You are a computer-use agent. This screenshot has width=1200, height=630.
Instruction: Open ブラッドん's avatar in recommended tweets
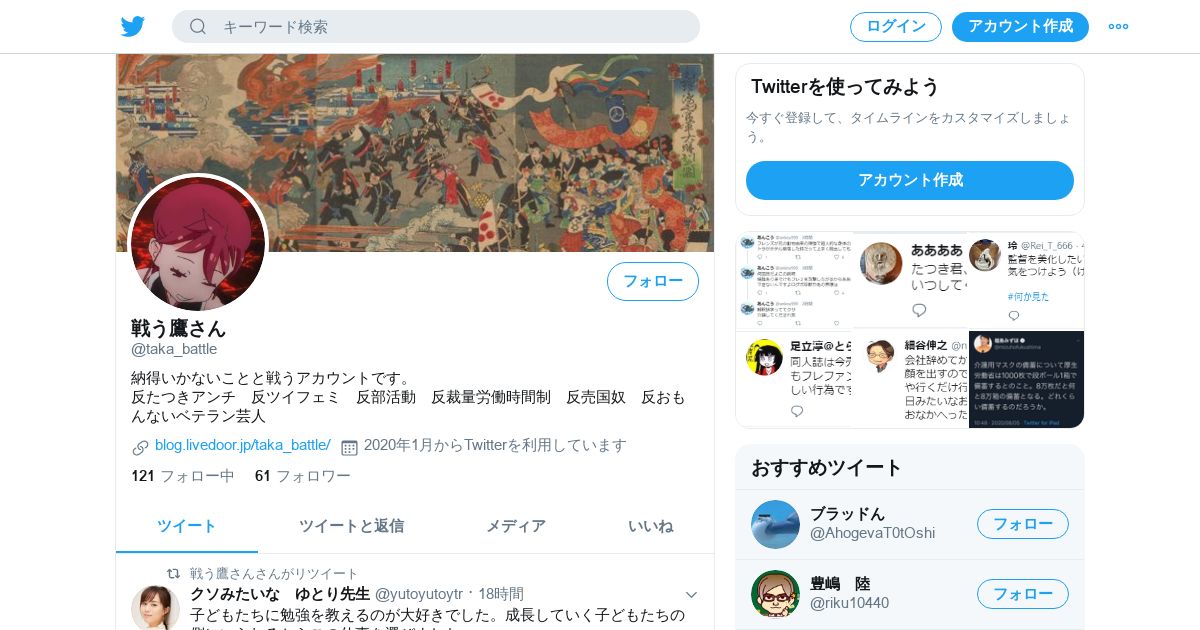coord(775,524)
